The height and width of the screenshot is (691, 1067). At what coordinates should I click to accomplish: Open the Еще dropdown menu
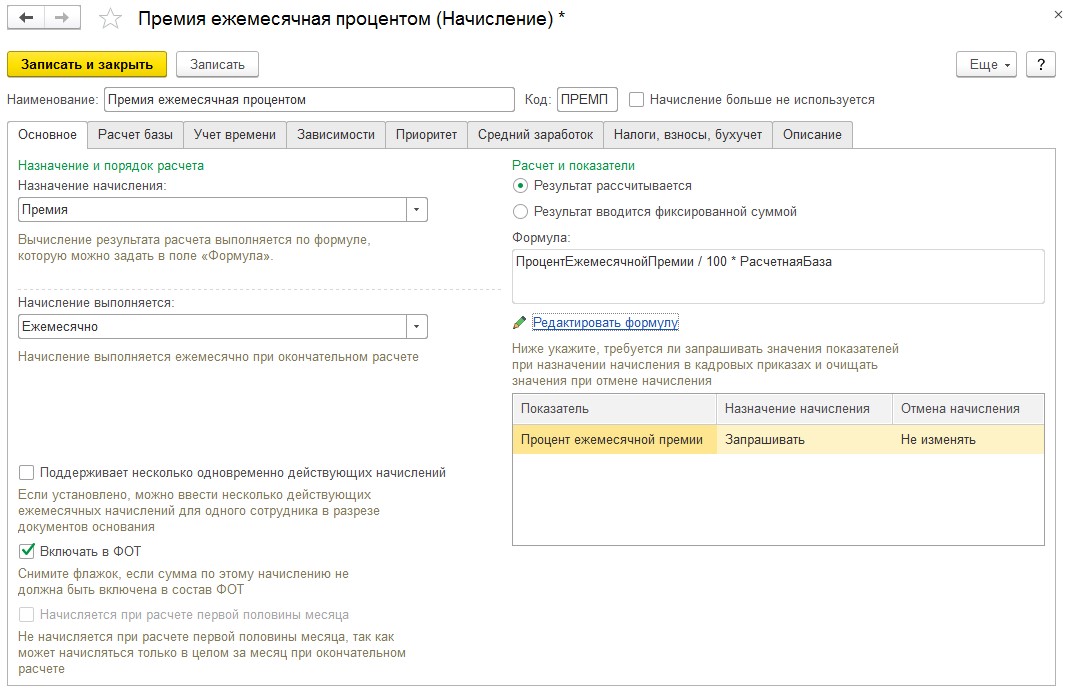(x=986, y=65)
